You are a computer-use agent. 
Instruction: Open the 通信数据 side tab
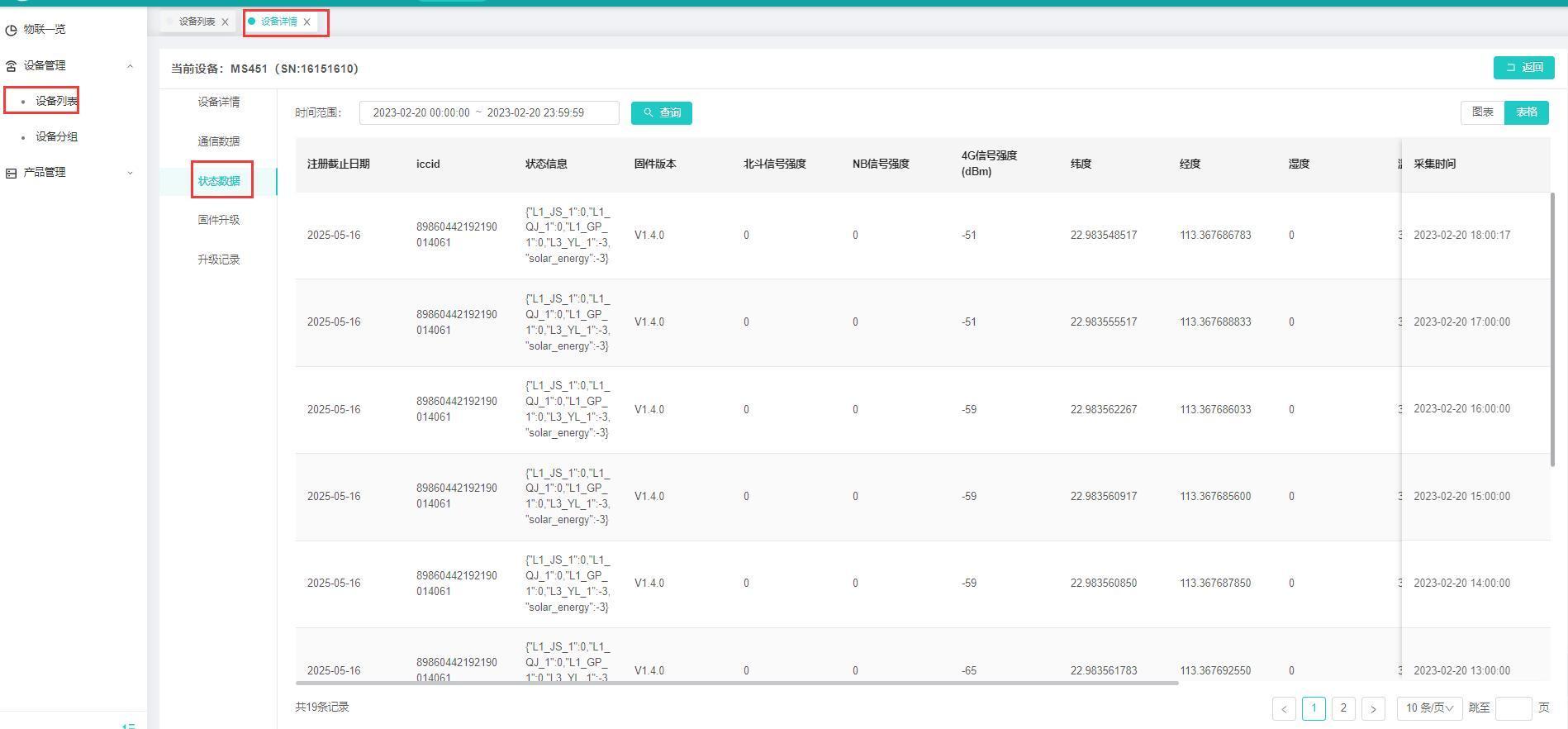[219, 141]
